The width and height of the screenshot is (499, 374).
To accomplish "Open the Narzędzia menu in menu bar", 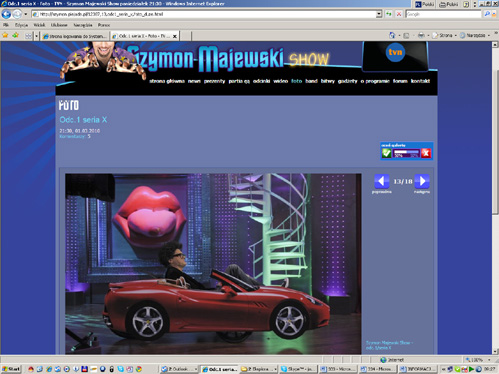I will click(83, 25).
